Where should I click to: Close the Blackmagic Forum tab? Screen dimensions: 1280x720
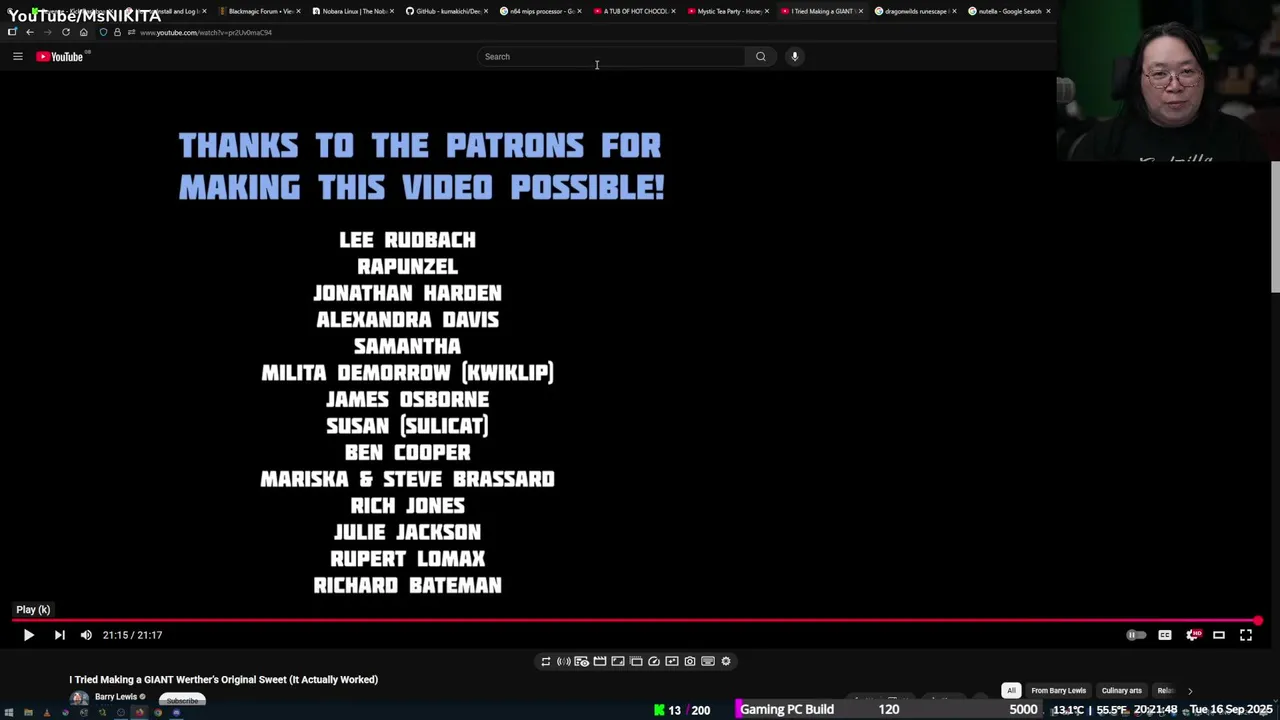tap(298, 11)
